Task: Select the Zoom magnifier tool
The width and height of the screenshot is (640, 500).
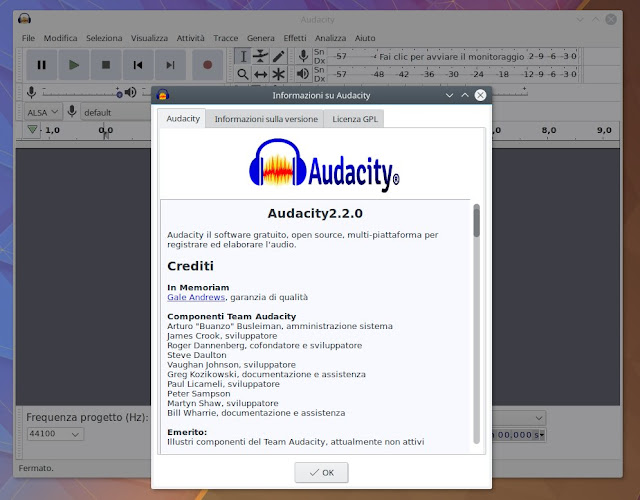Action: tap(243, 74)
